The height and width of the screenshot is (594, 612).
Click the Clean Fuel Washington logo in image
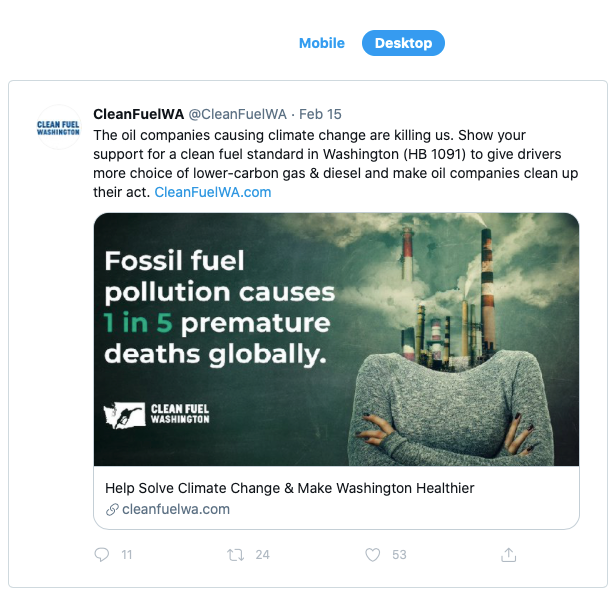pyautogui.click(x=157, y=413)
